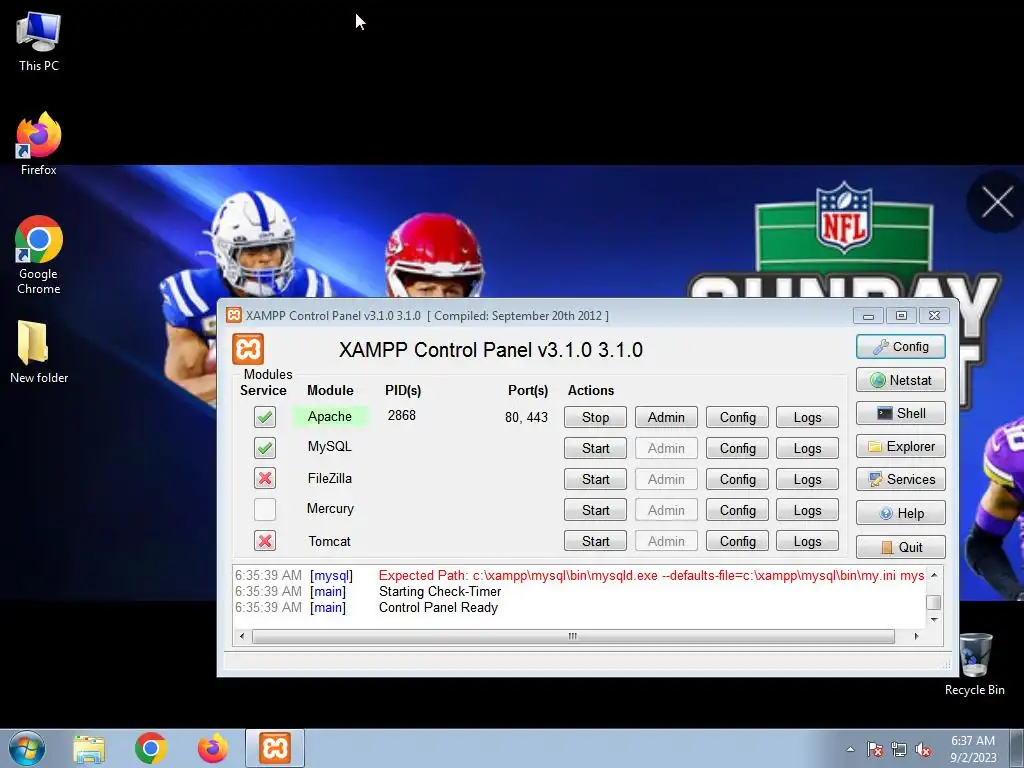This screenshot has height=768, width=1024.
Task: Open the Apache Logs menu
Action: pyautogui.click(x=807, y=417)
